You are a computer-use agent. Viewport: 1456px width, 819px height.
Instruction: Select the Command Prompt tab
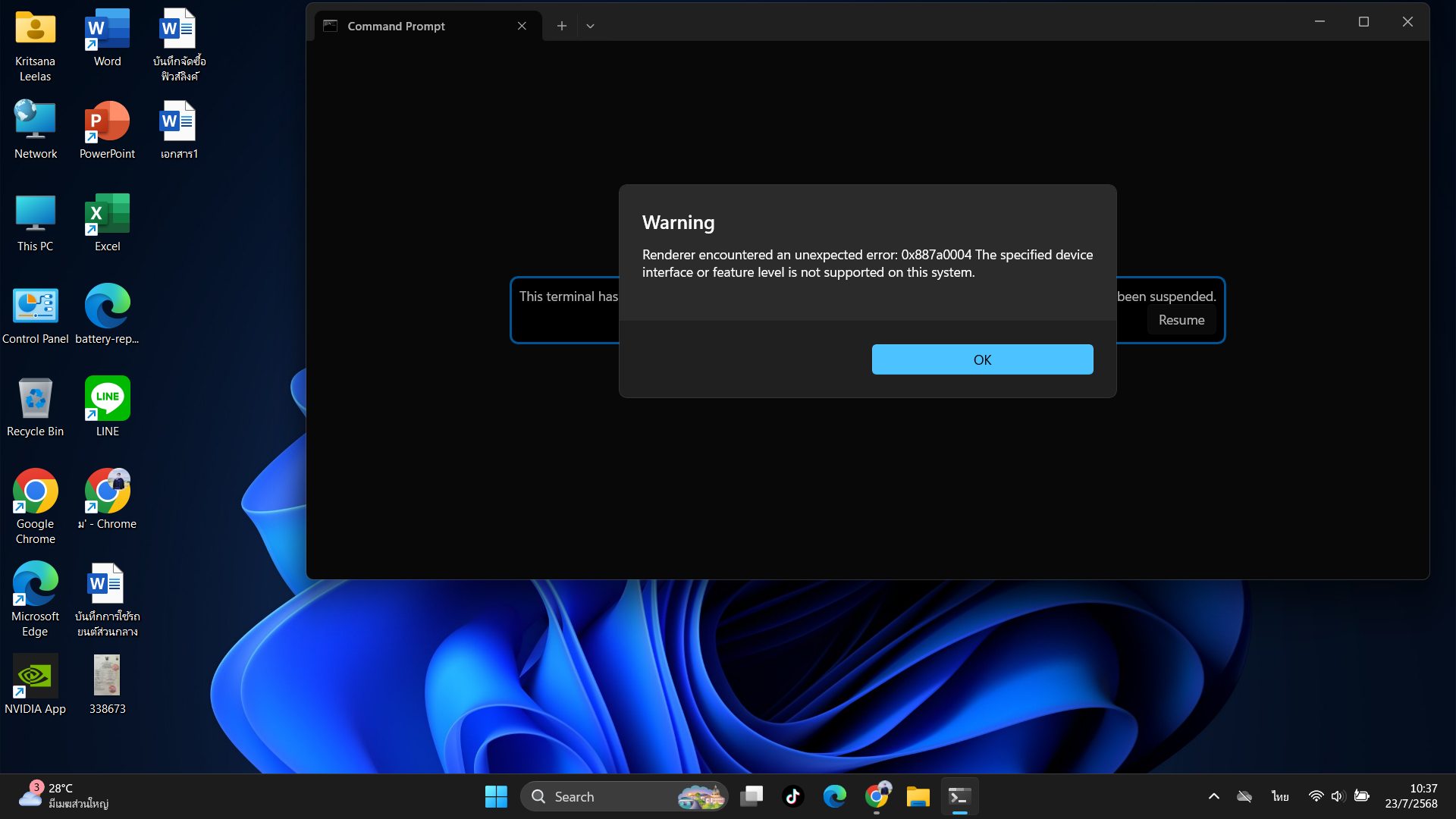428,26
